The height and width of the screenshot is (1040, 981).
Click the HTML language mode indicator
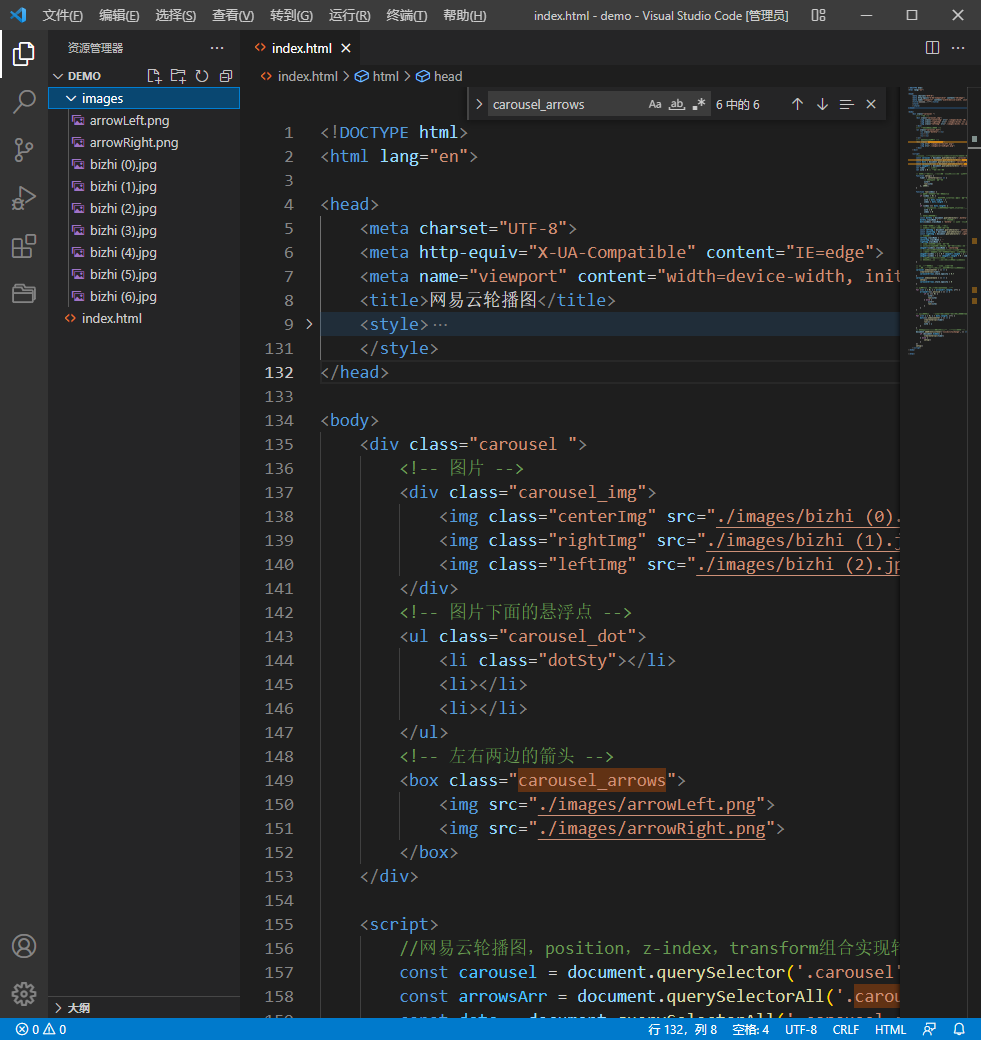pyautogui.click(x=890, y=1029)
